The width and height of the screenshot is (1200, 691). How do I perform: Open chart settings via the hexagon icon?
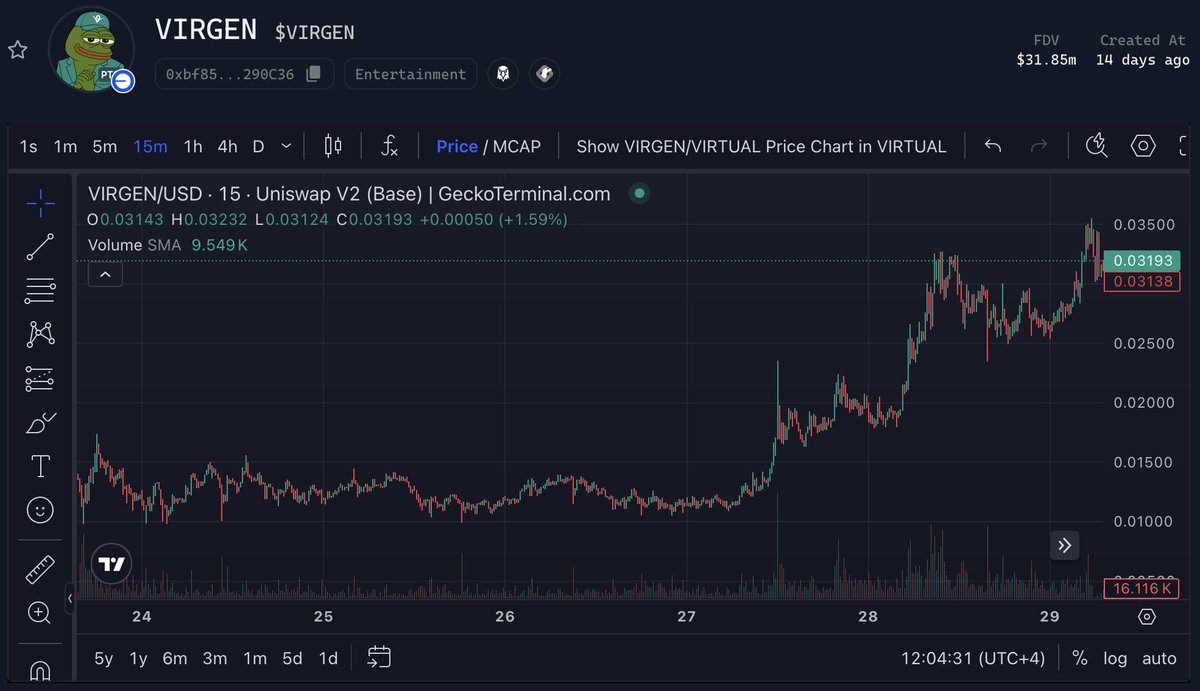coord(1143,146)
